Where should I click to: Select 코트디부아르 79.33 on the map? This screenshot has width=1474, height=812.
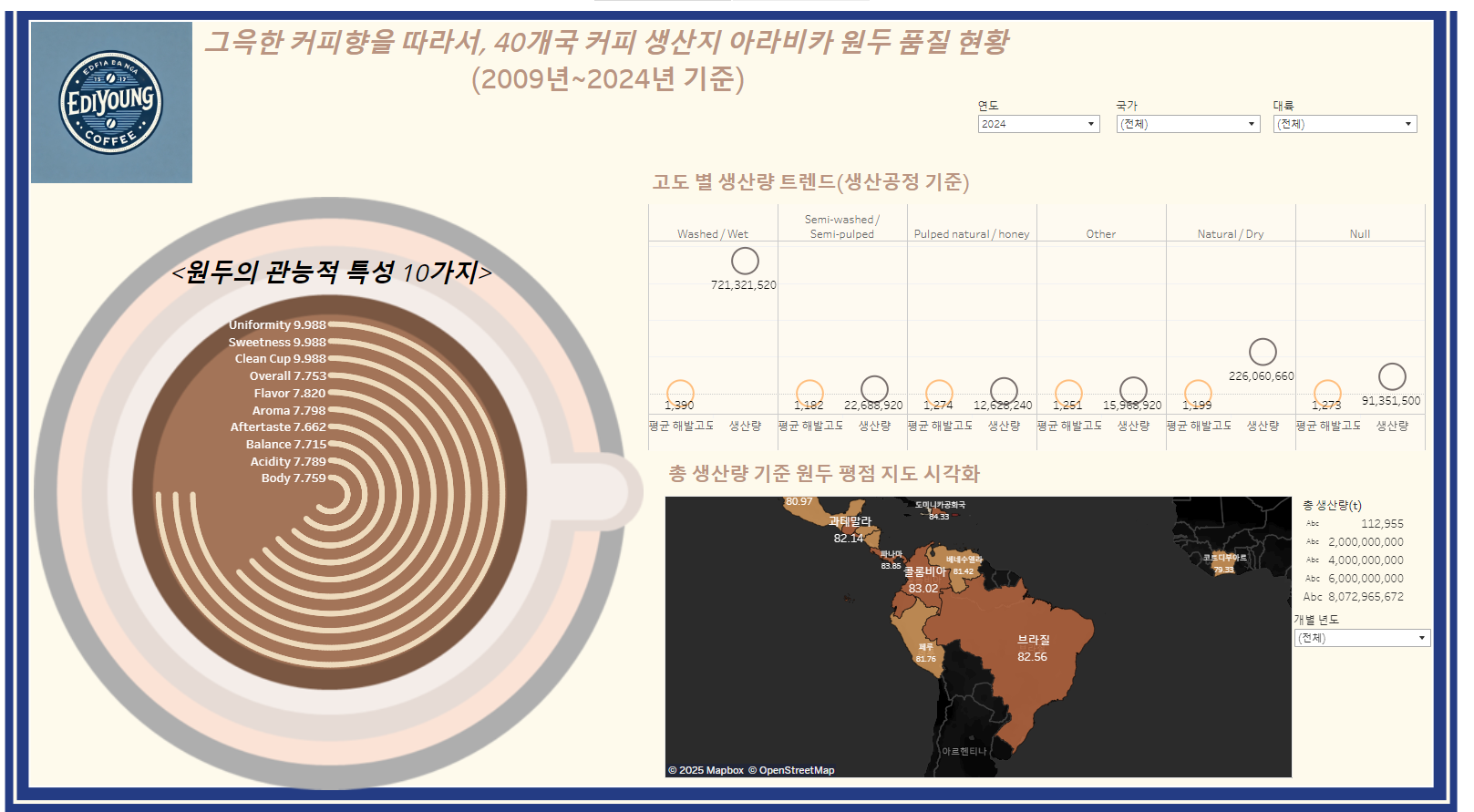(1224, 563)
